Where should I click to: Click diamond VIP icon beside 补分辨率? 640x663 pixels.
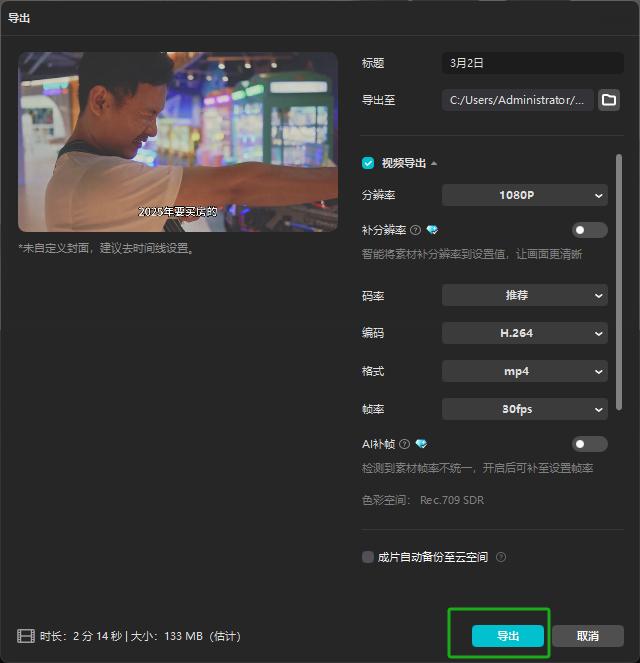(432, 230)
